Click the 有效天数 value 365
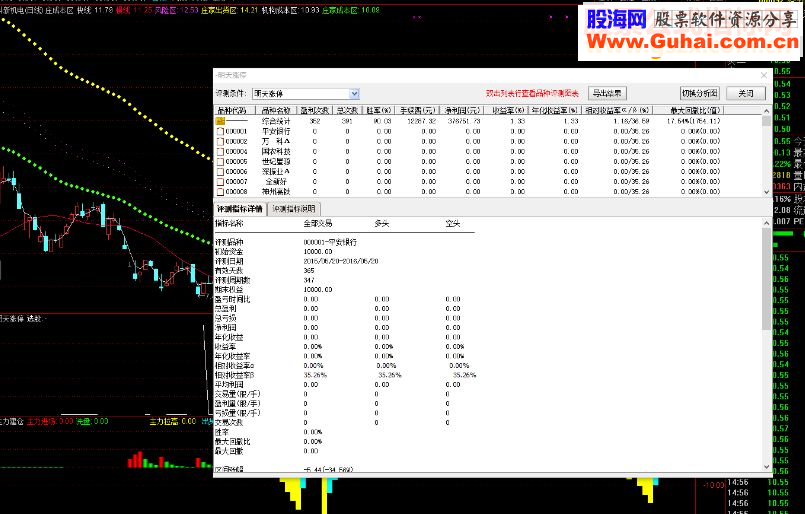 (x=309, y=271)
